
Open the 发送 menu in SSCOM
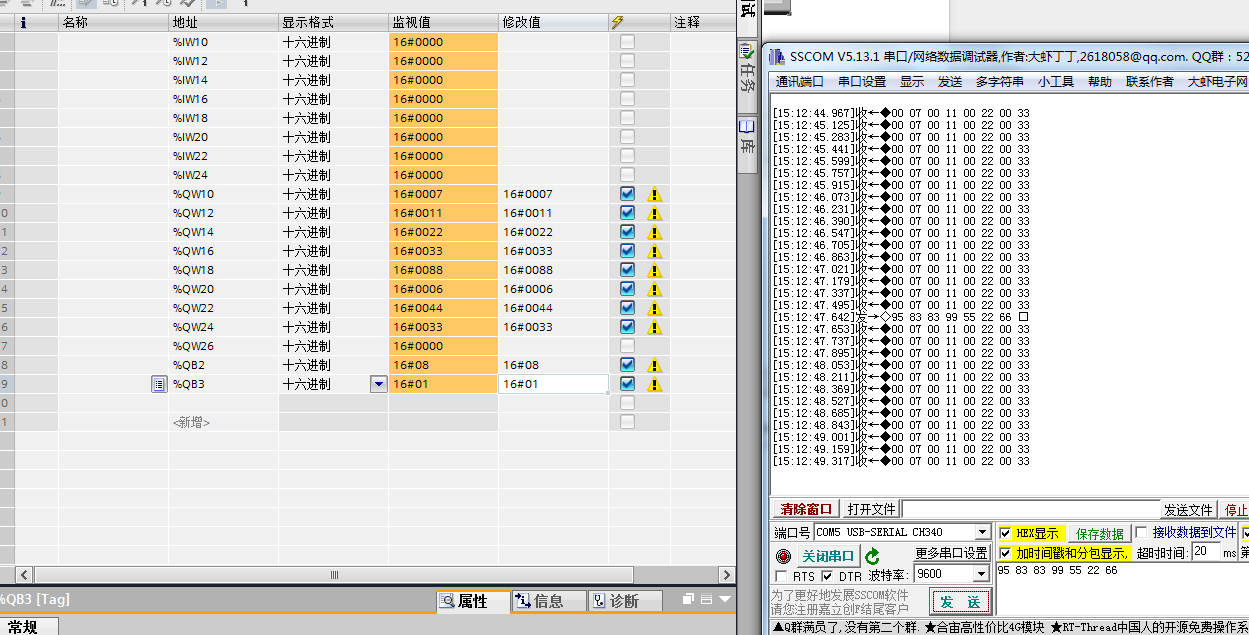coord(950,82)
